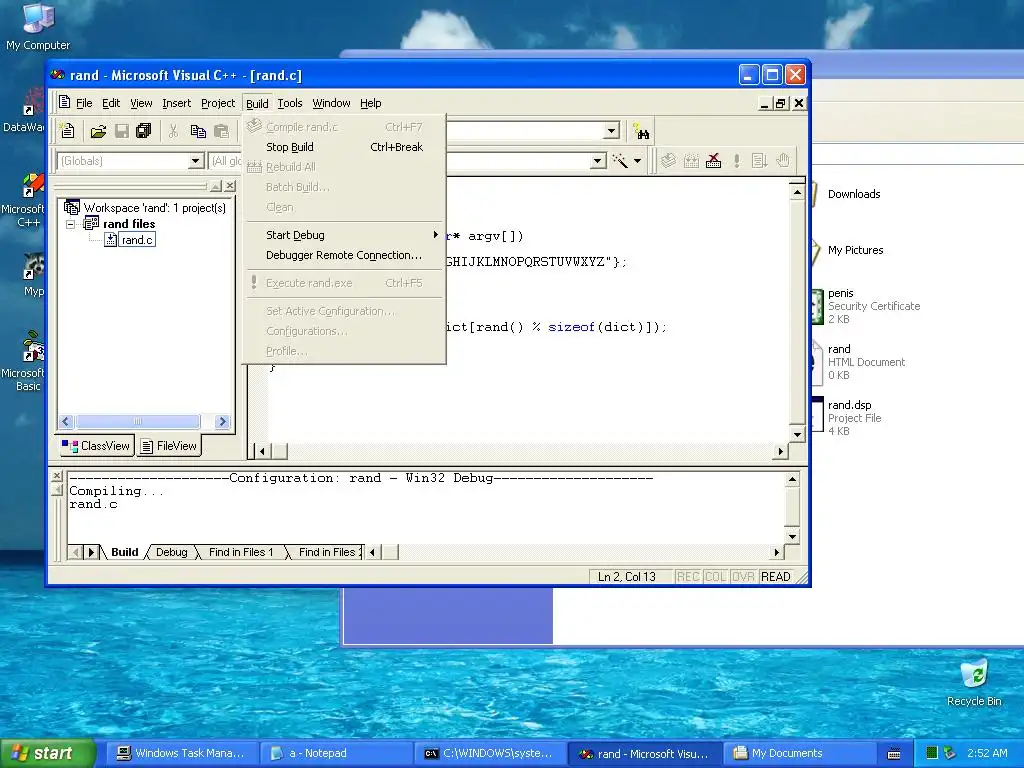Screen dimensions: 1024x768
Task: Click the Go debug toolbar icon
Action: [759, 161]
